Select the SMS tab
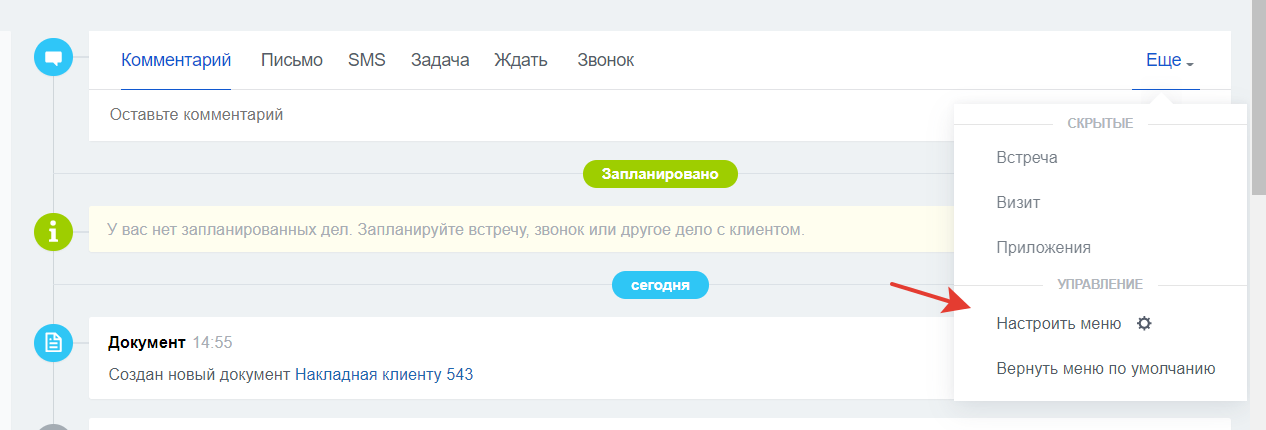1266x430 pixels. [367, 60]
